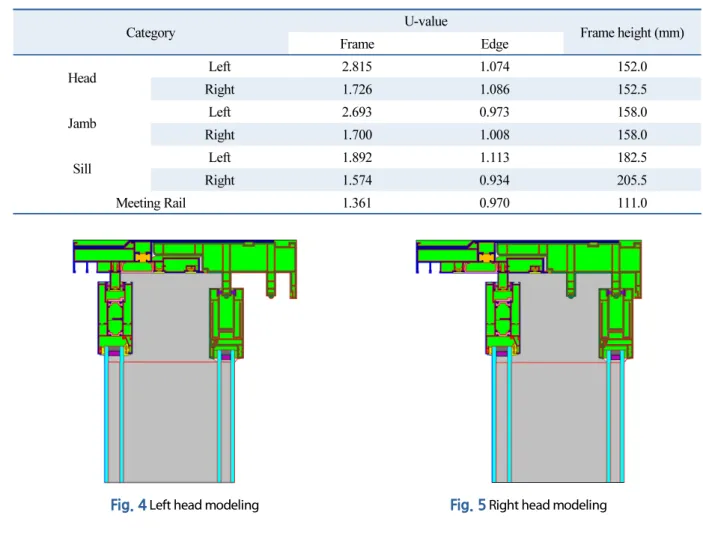Click the Jamb row label

pos(82,123)
